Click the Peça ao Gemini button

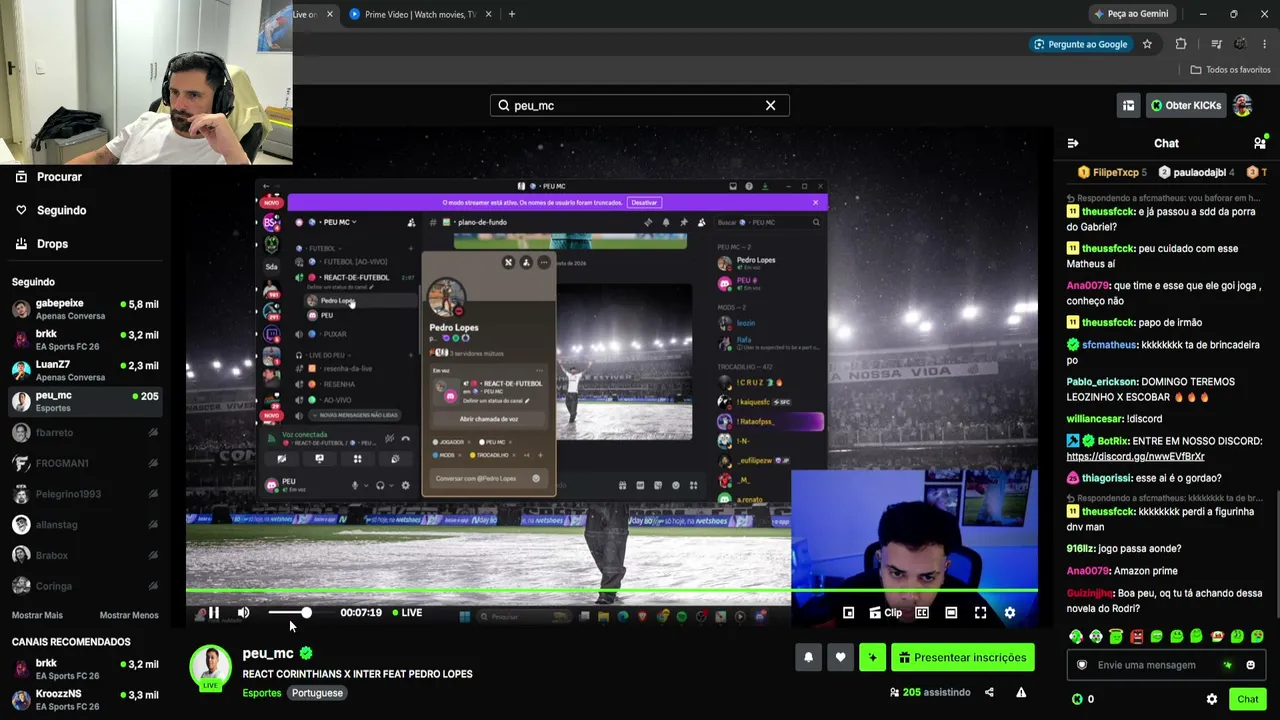(1132, 14)
